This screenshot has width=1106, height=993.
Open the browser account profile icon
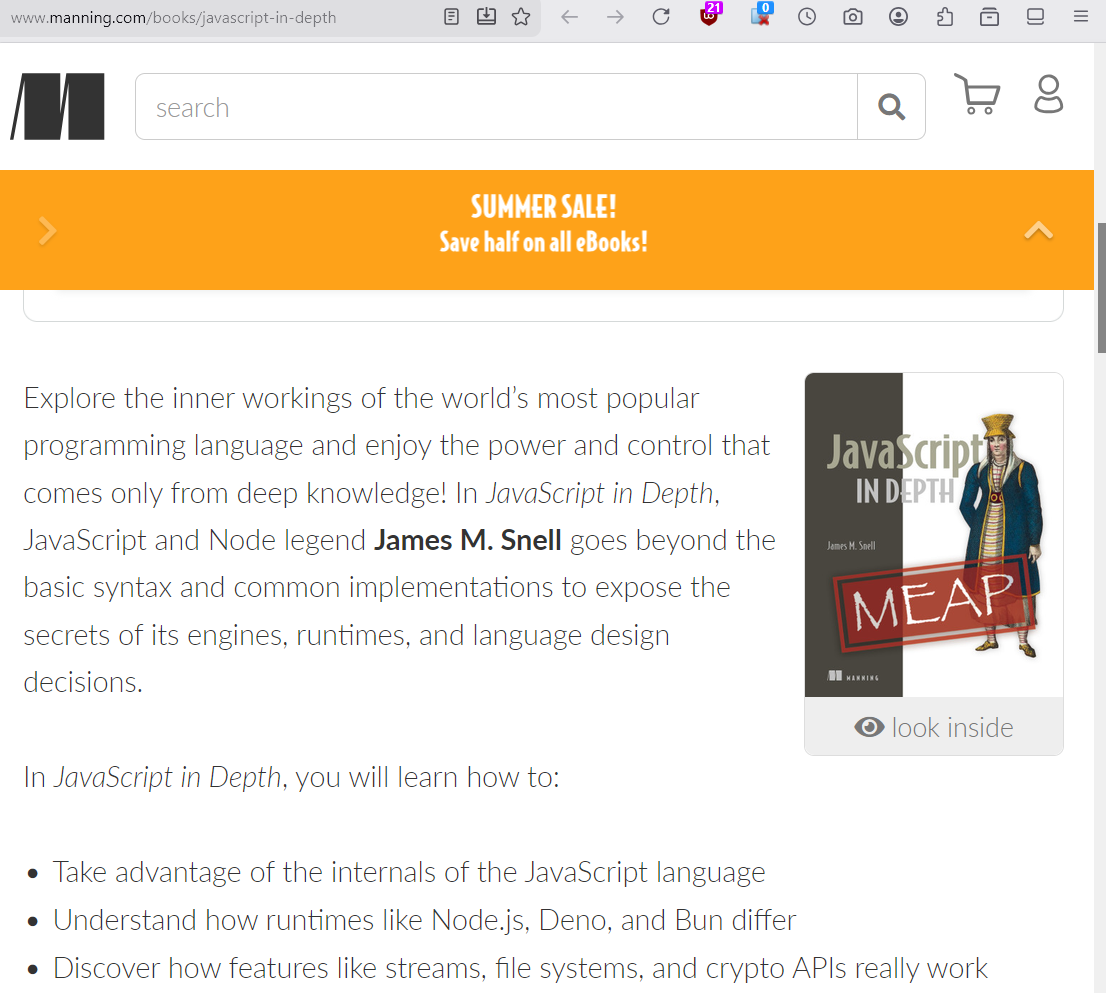click(x=898, y=16)
